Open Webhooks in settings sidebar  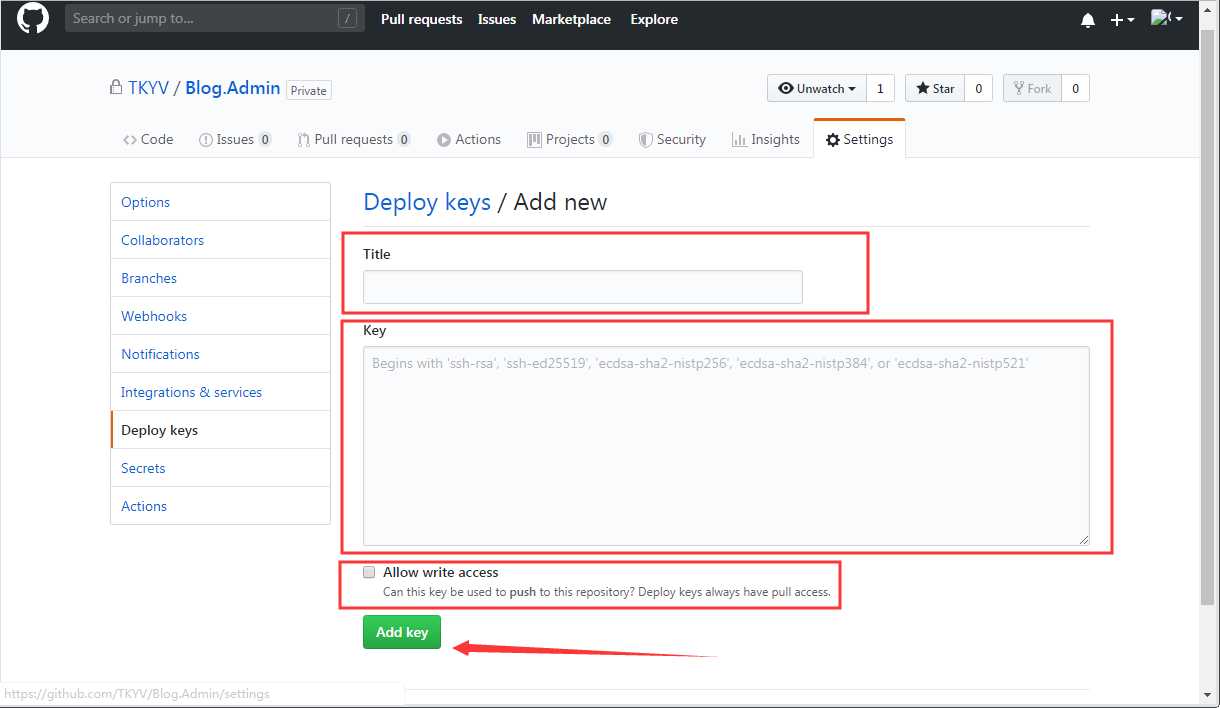point(220,316)
